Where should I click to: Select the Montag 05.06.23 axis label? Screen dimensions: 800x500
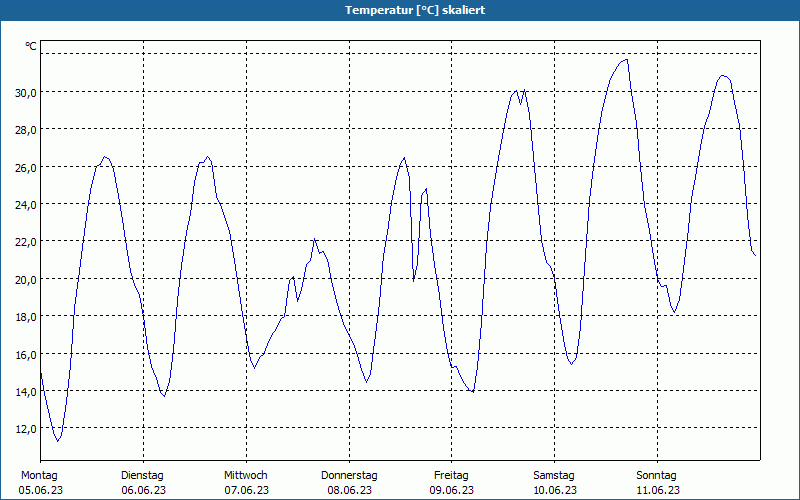point(40,483)
